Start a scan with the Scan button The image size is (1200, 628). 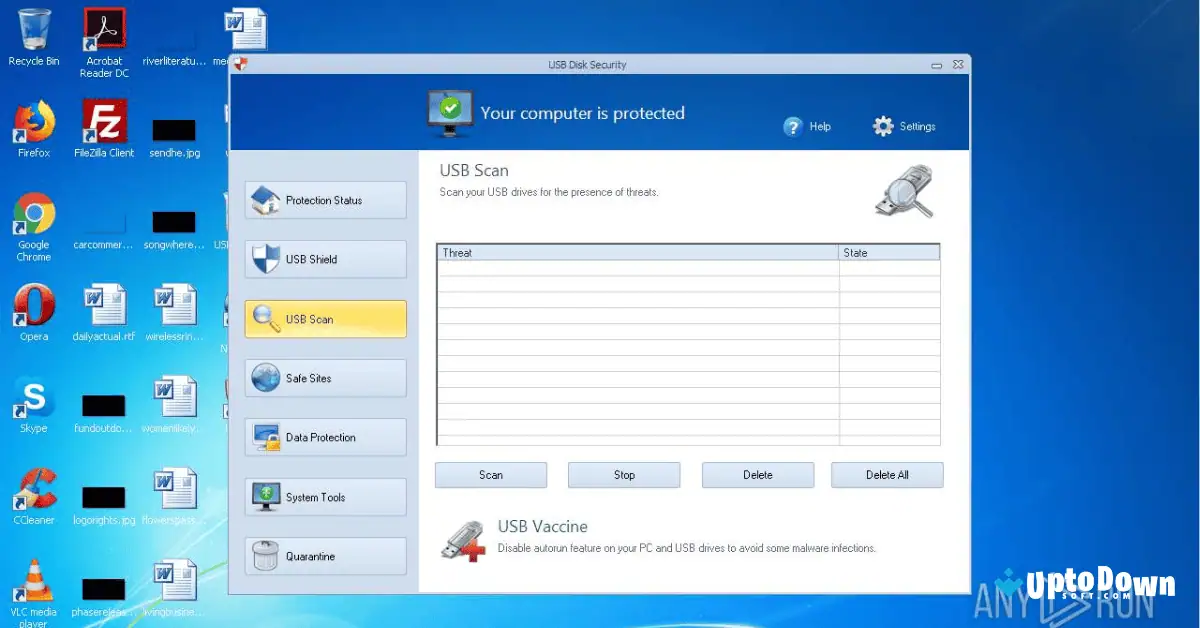pyautogui.click(x=490, y=475)
